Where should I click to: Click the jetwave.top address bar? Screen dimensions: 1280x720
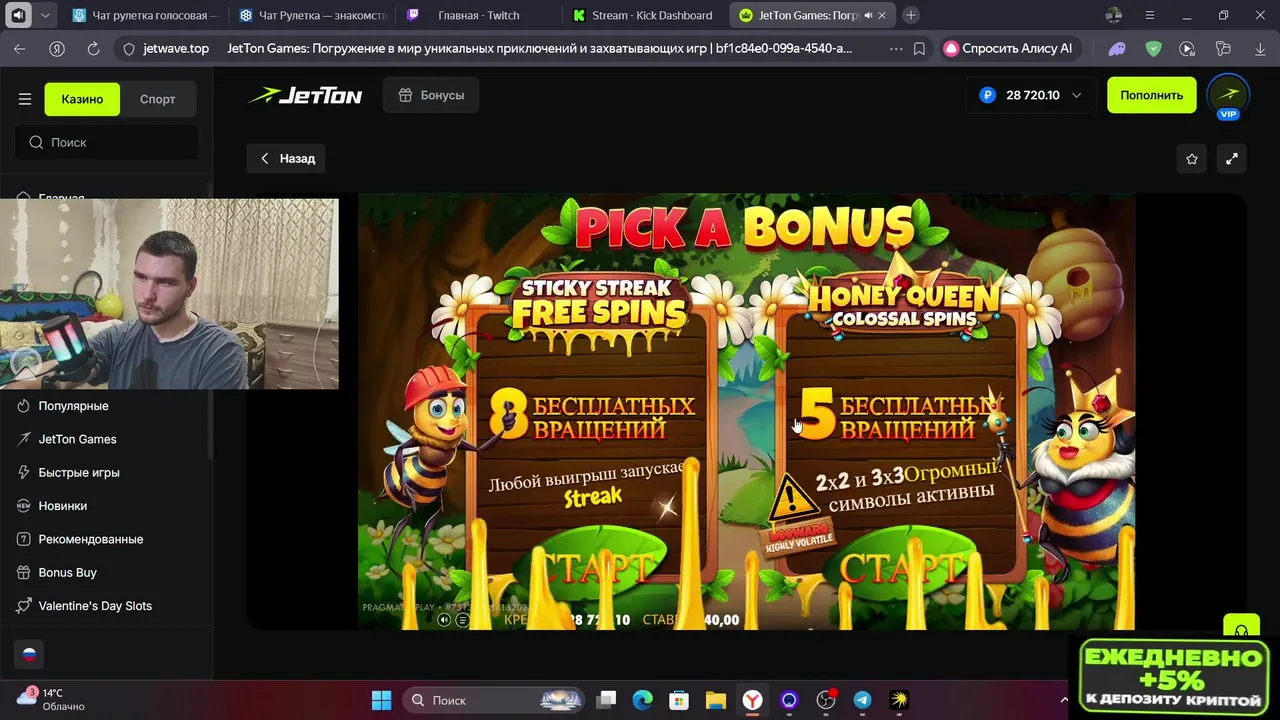coord(175,48)
